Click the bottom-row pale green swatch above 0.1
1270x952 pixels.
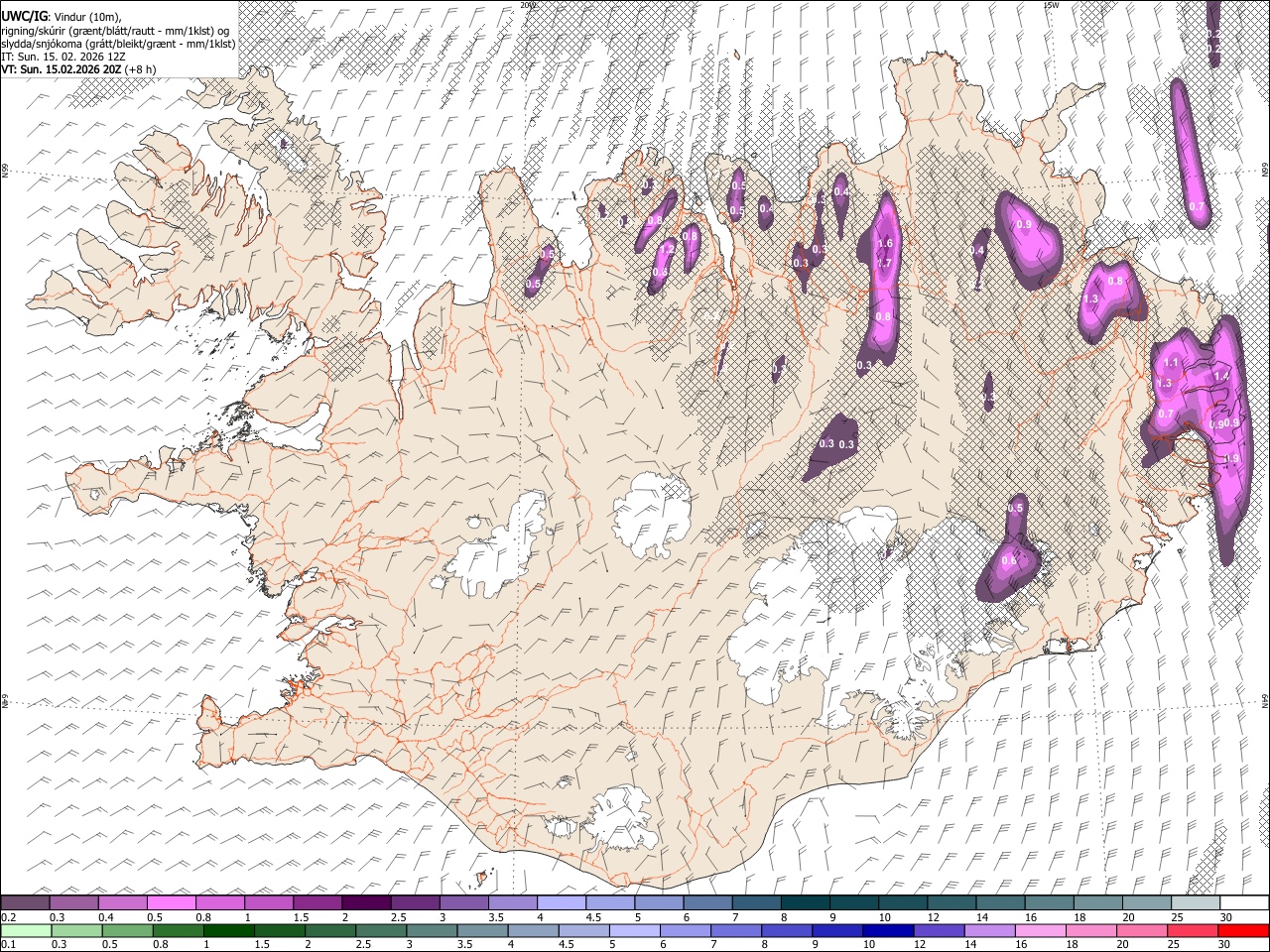[x=26, y=930]
